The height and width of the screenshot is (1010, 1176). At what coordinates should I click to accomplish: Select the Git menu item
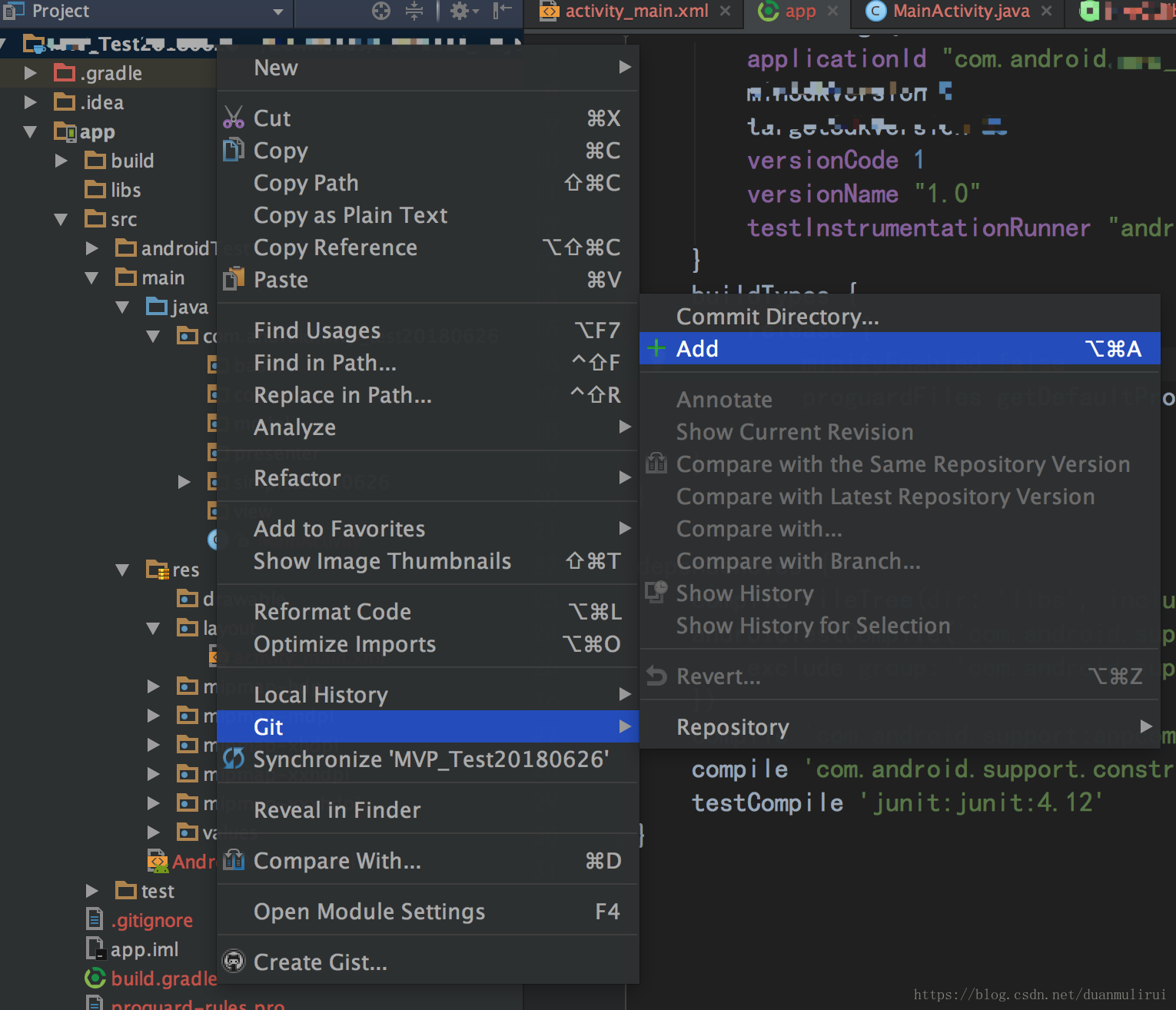[428, 727]
